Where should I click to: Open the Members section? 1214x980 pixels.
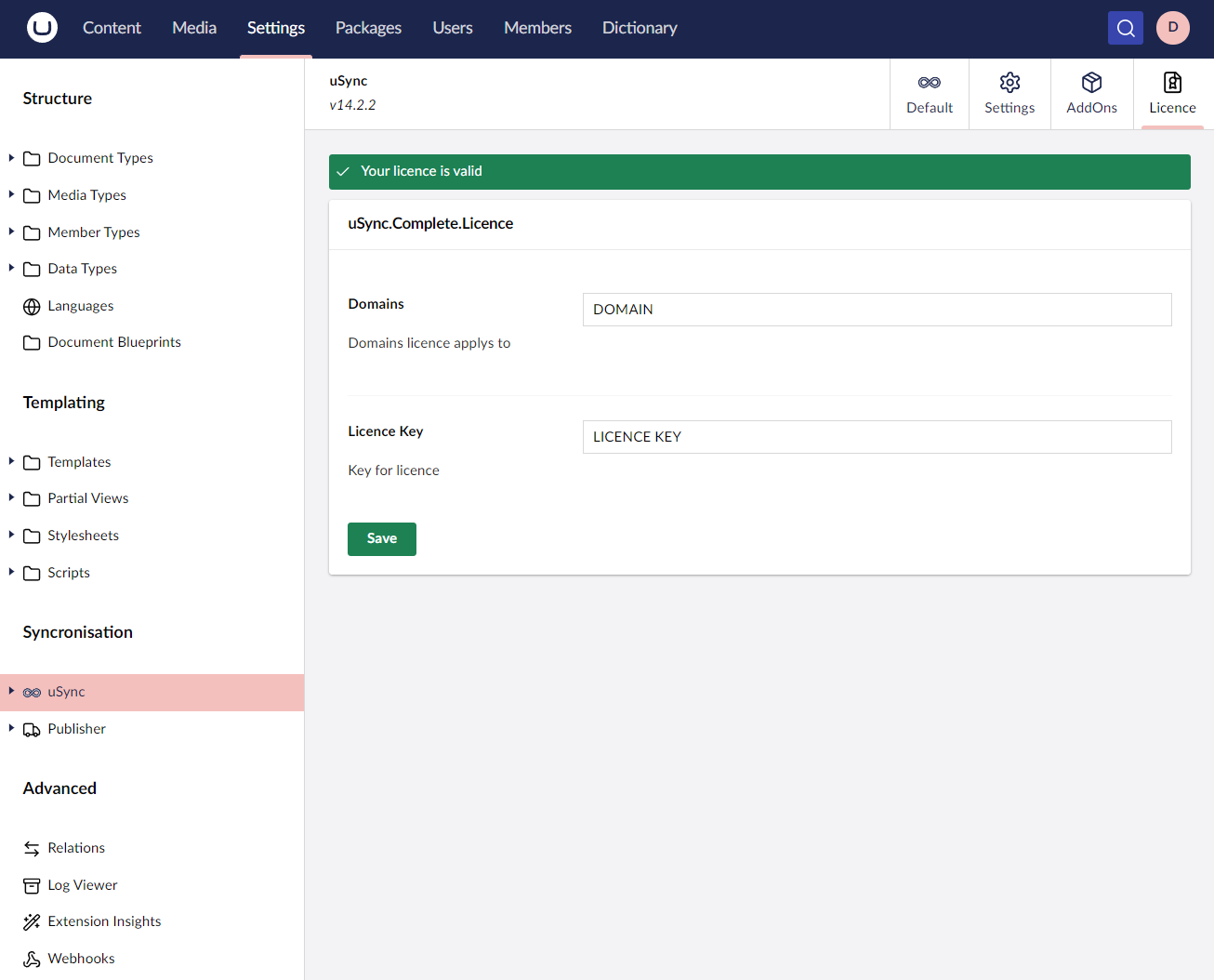[537, 28]
